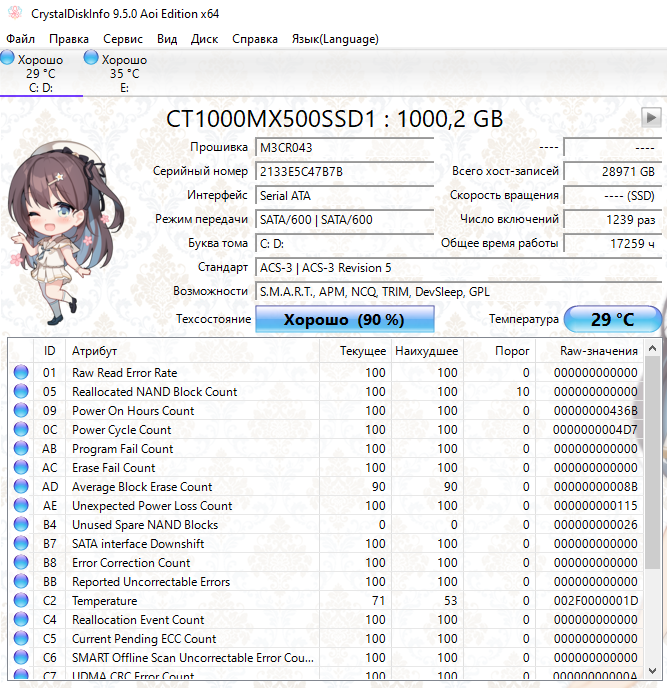Screen dimensions: 667x688
Task: Click the power on hours value 17259 ч
Action: (613, 244)
